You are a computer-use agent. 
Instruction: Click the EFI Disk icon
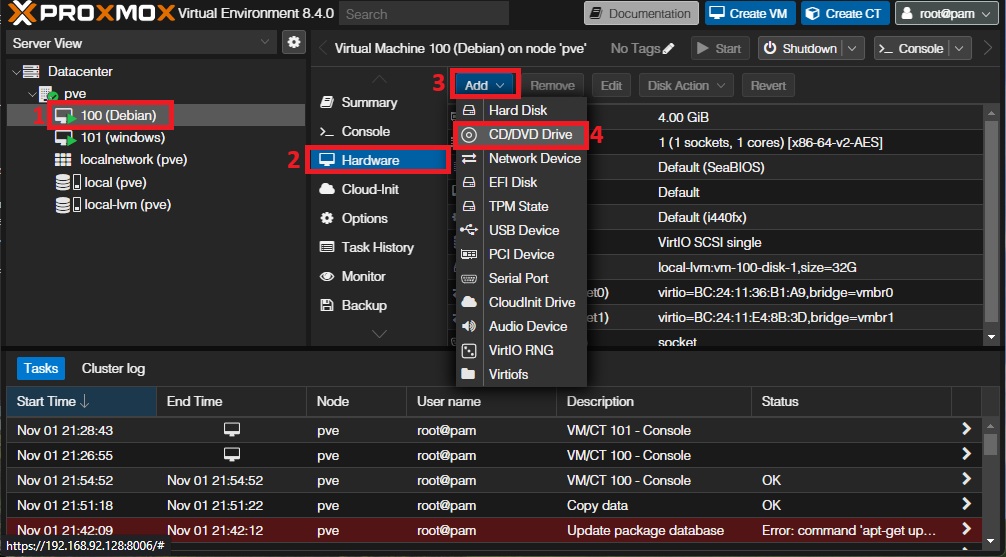tap(469, 182)
